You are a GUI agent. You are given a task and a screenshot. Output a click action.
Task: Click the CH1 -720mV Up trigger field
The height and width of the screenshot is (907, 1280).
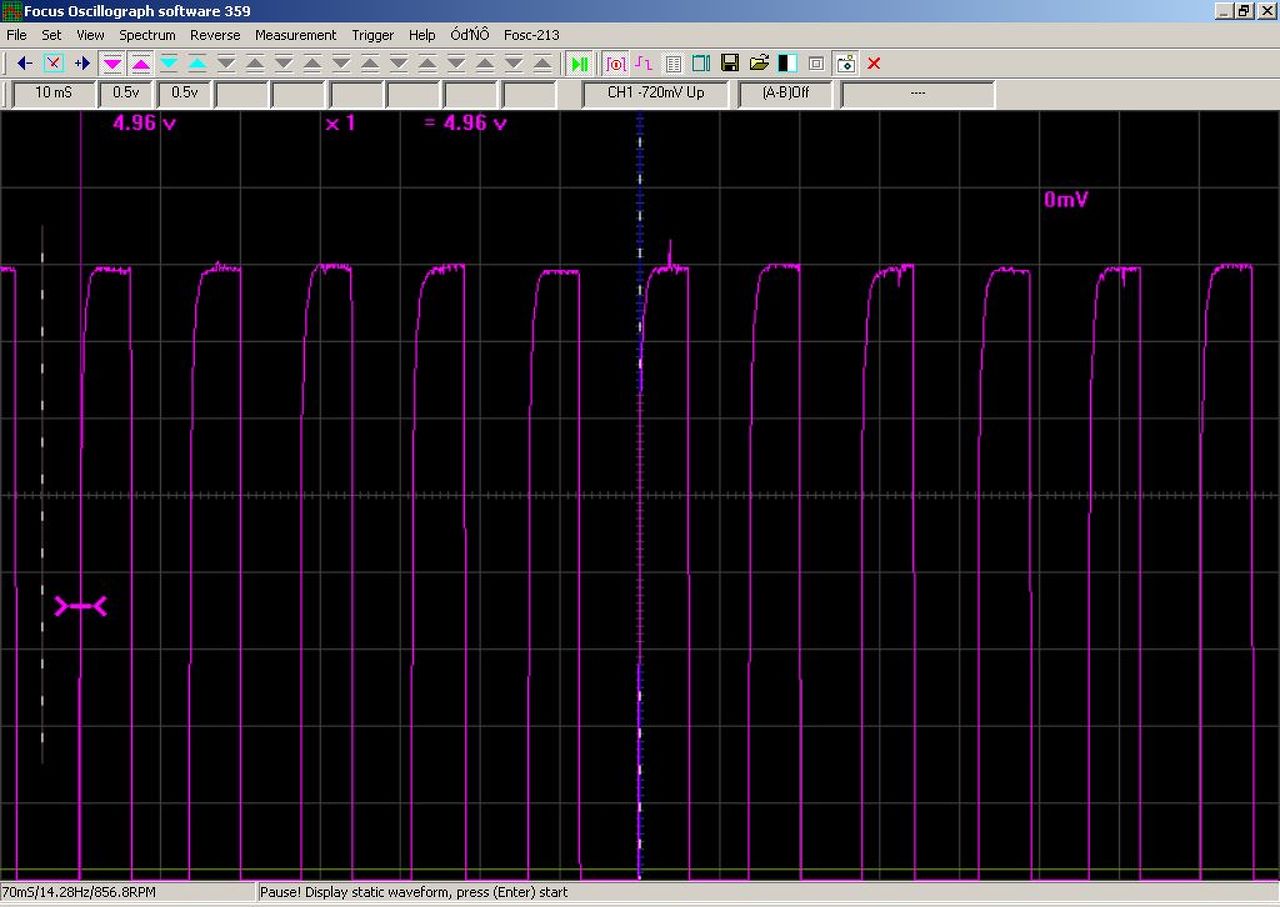pos(656,93)
